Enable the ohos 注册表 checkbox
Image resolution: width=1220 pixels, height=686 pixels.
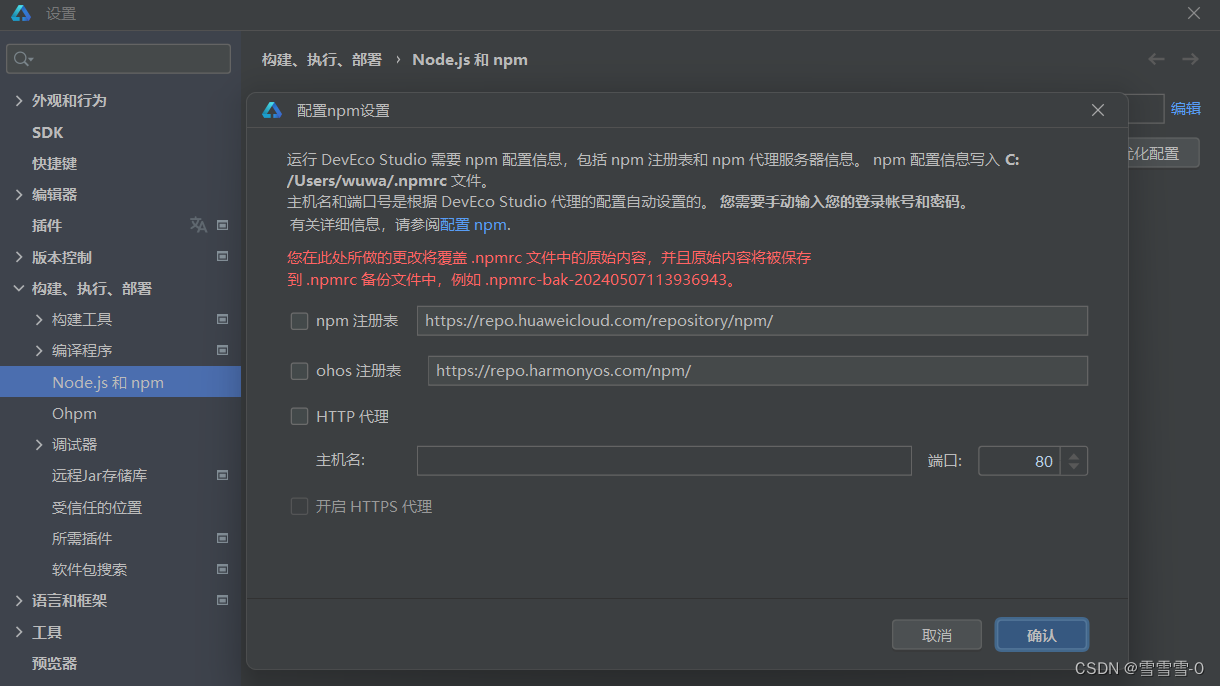click(299, 371)
